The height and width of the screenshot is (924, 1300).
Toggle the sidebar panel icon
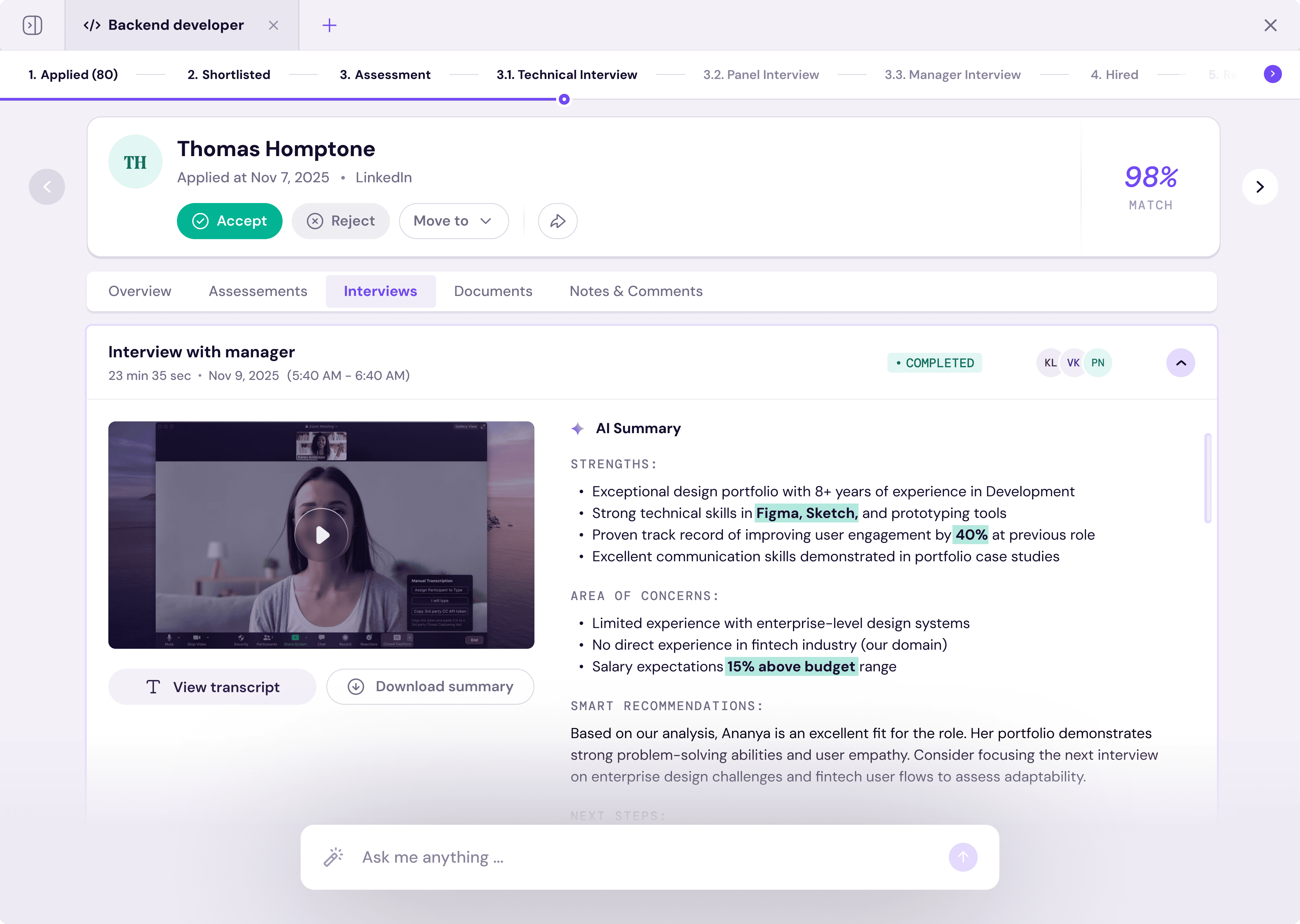[32, 25]
